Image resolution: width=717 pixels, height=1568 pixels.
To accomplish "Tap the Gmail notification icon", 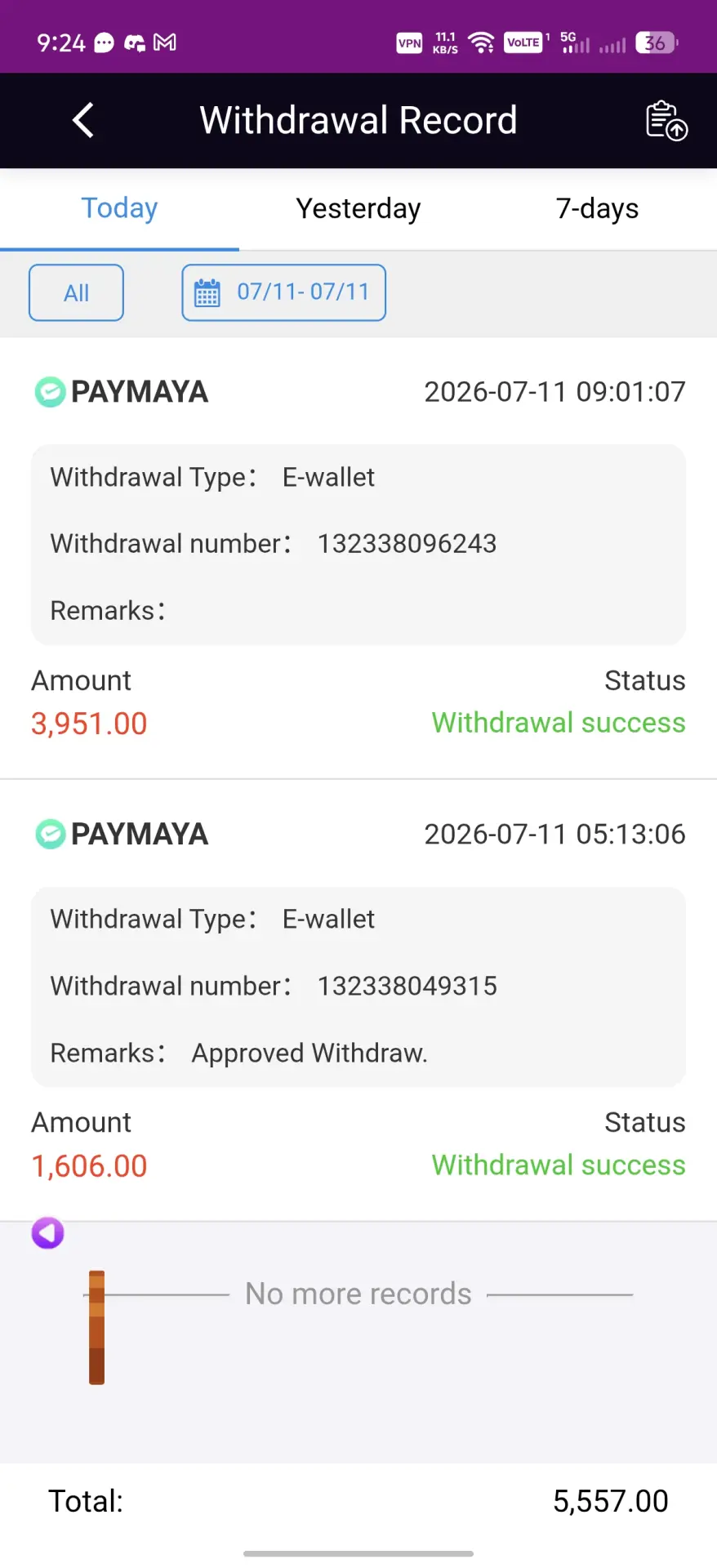I will click(165, 42).
